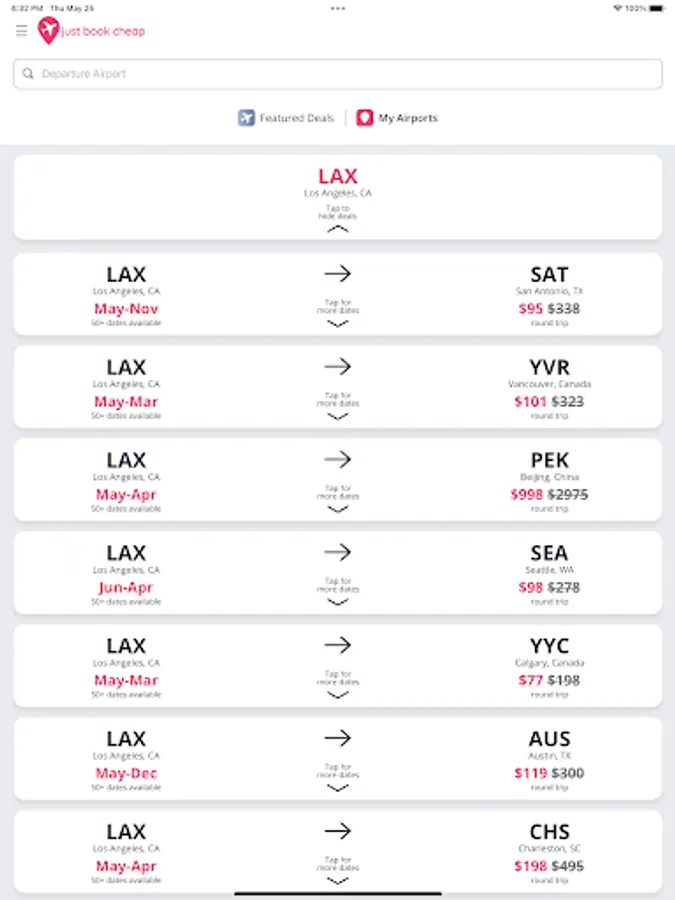The height and width of the screenshot is (900, 675).
Task: Tap the three dots at top center
Action: (x=338, y=8)
